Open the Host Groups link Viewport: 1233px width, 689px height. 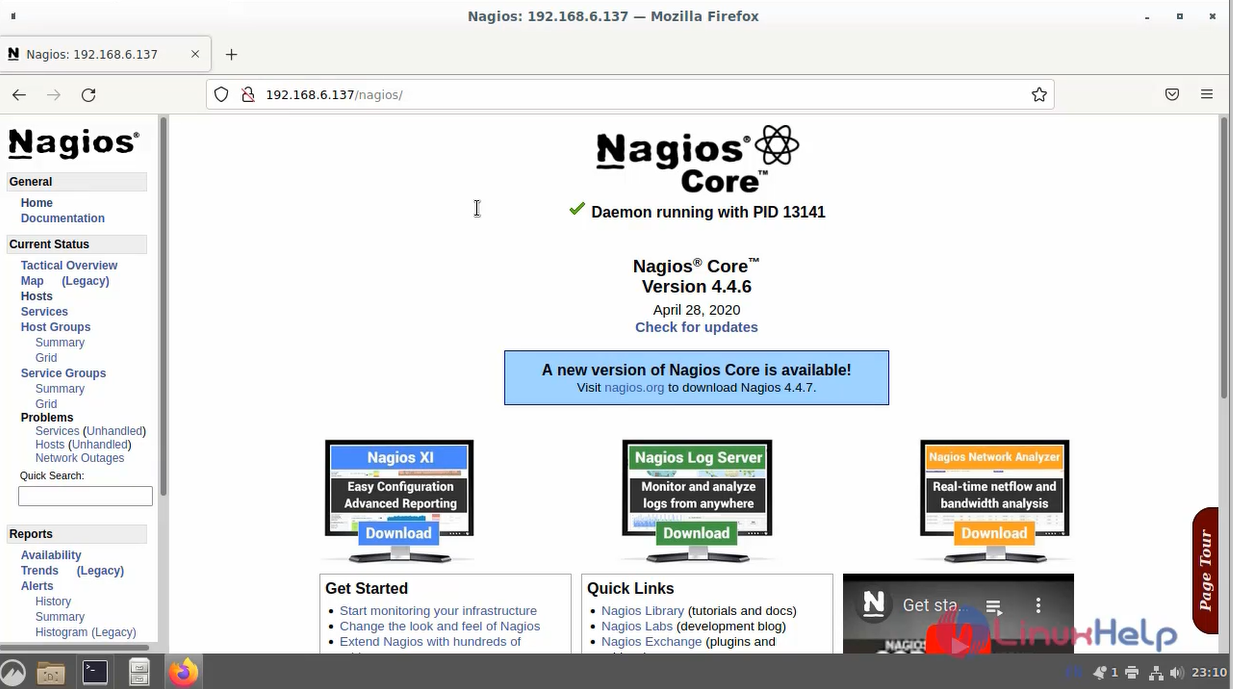point(56,327)
